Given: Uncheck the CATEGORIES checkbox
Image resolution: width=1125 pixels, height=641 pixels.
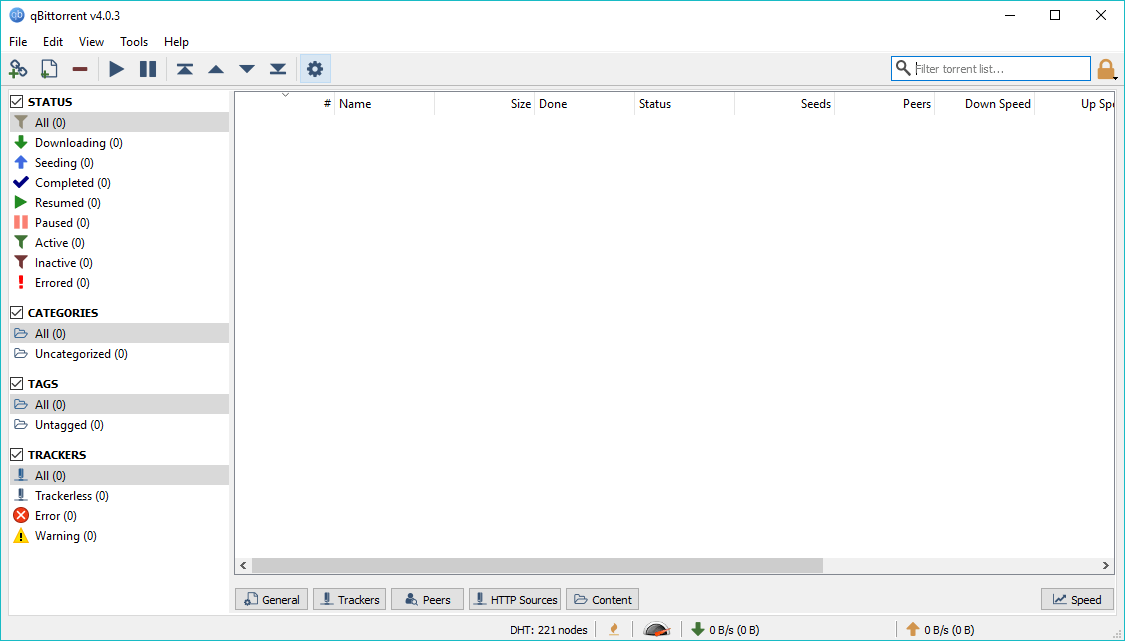Looking at the screenshot, I should [x=15, y=312].
